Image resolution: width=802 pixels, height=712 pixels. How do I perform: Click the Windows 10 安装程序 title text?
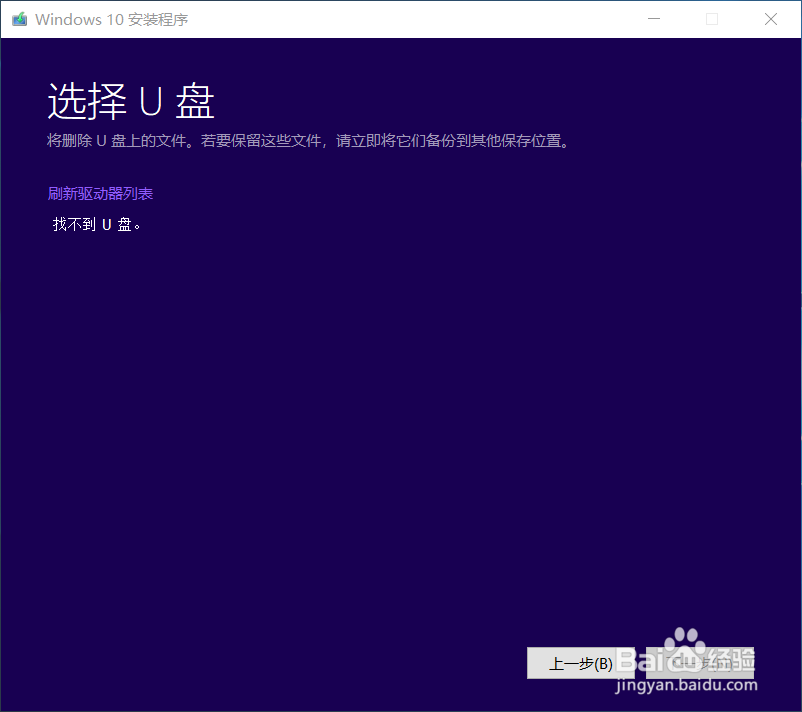112,19
